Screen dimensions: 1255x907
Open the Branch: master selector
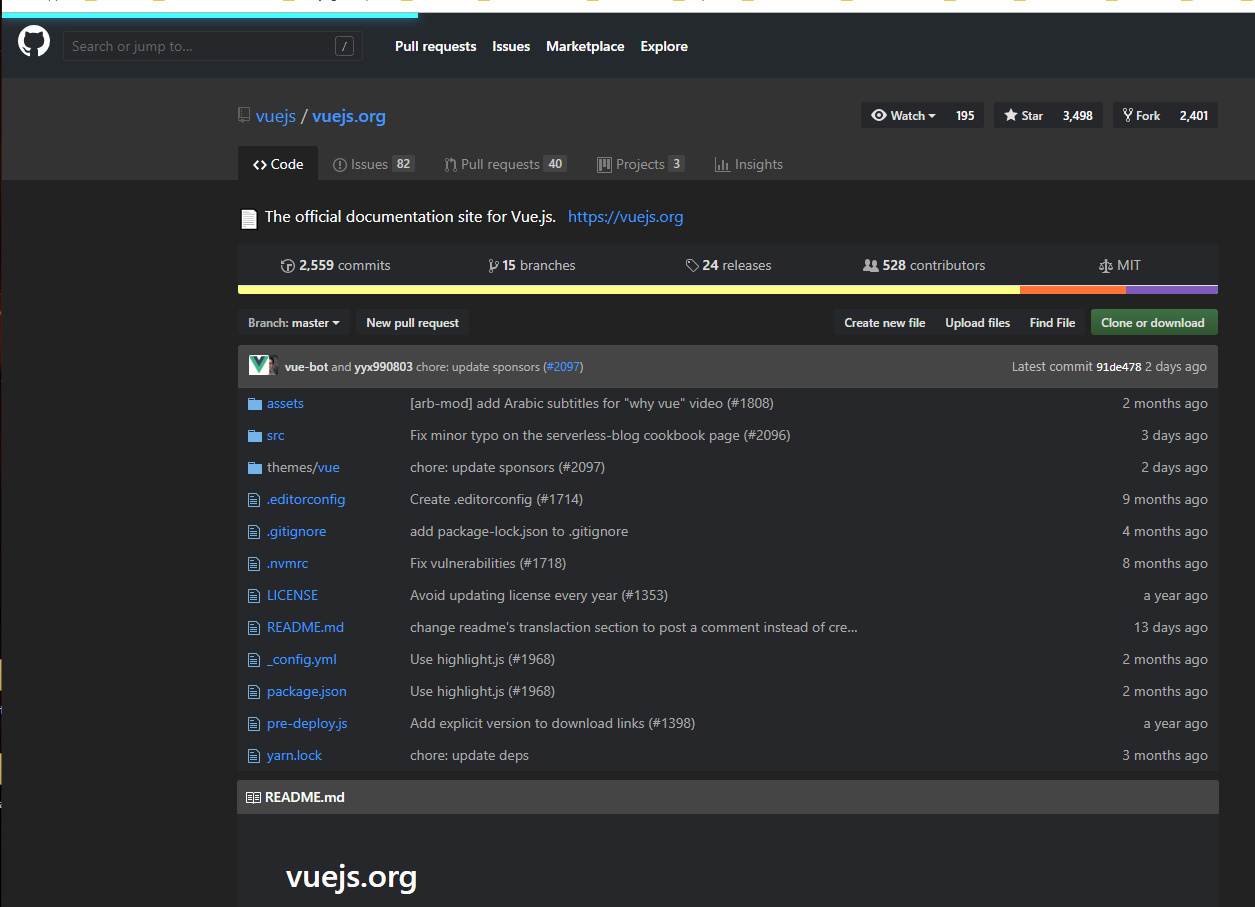[x=294, y=323]
